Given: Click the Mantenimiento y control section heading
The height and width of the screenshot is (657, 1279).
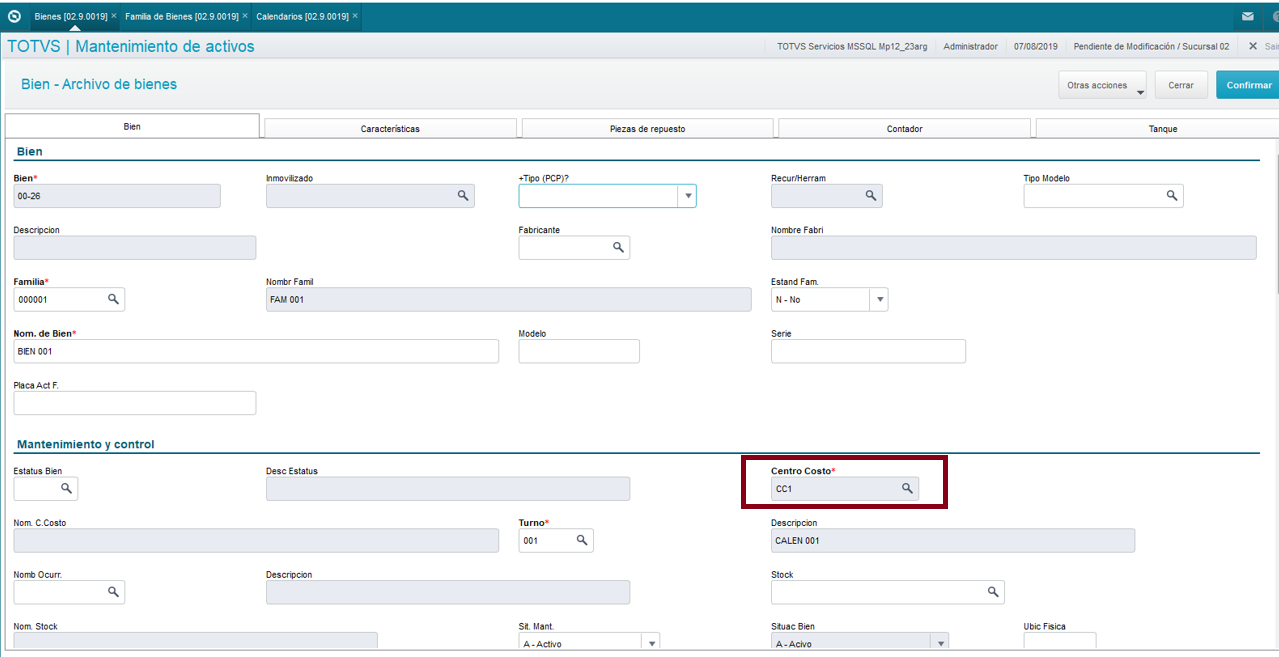Looking at the screenshot, I should click(85, 444).
